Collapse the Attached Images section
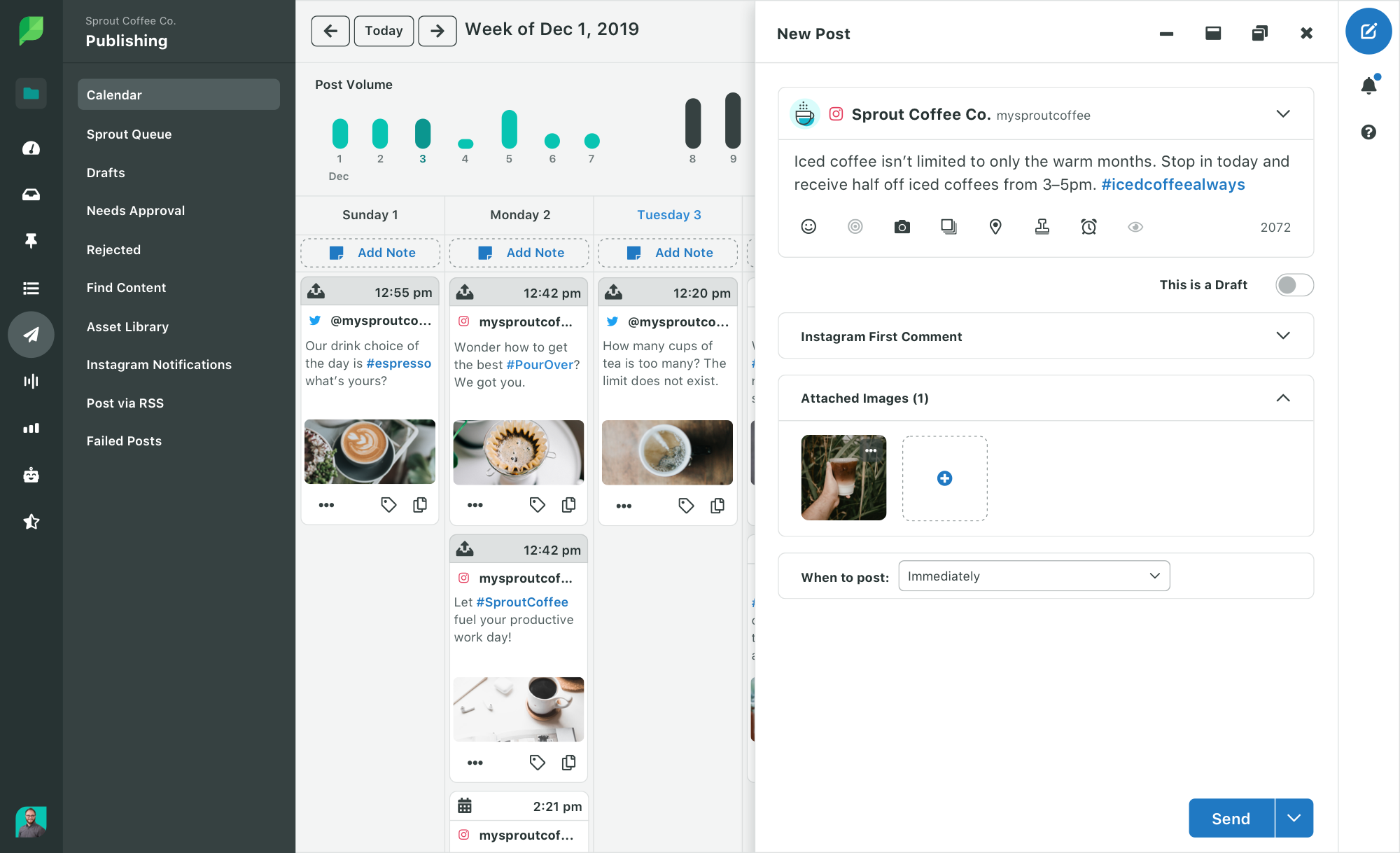This screenshot has width=1400, height=853. (1286, 398)
